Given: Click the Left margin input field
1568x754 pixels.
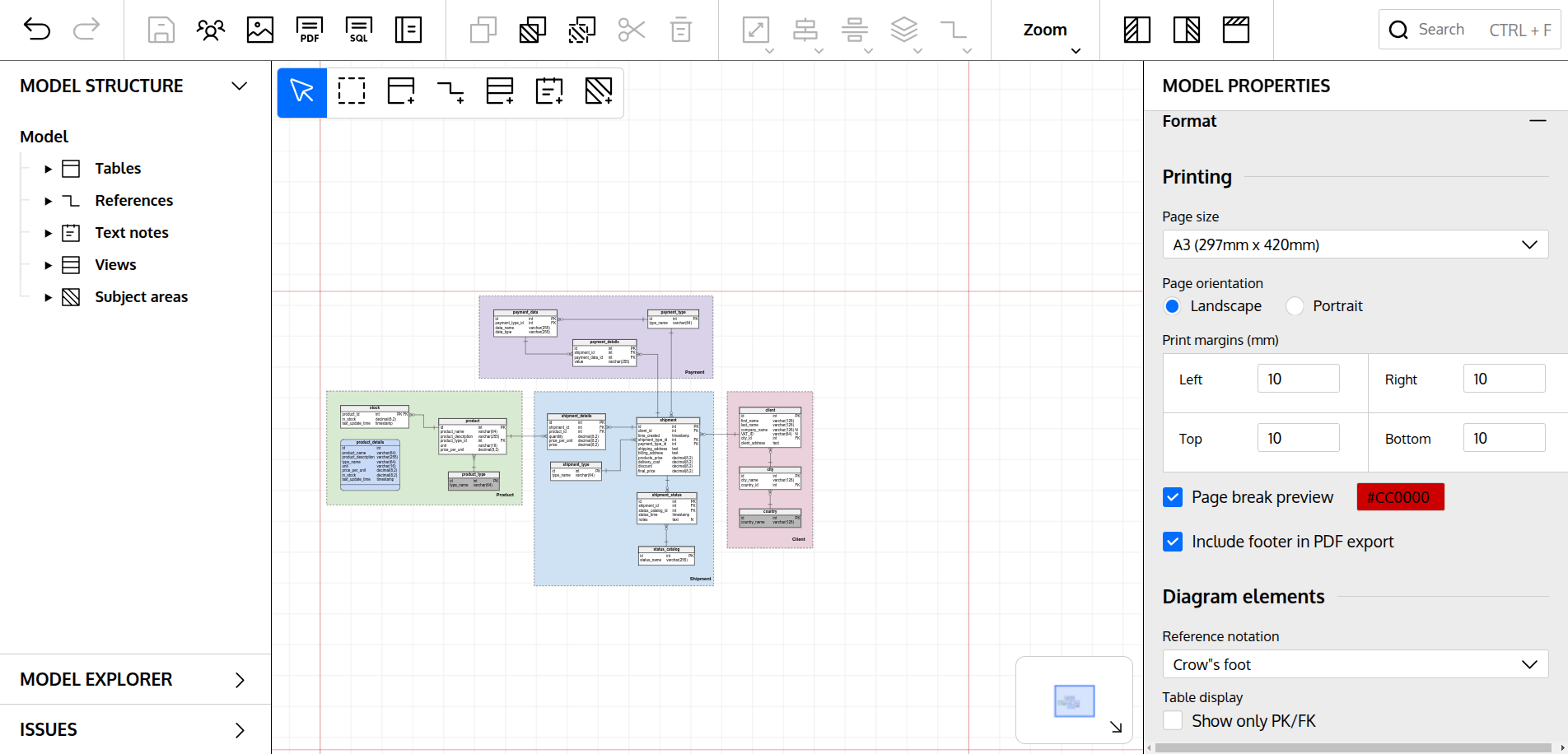Looking at the screenshot, I should pyautogui.click(x=1298, y=379).
